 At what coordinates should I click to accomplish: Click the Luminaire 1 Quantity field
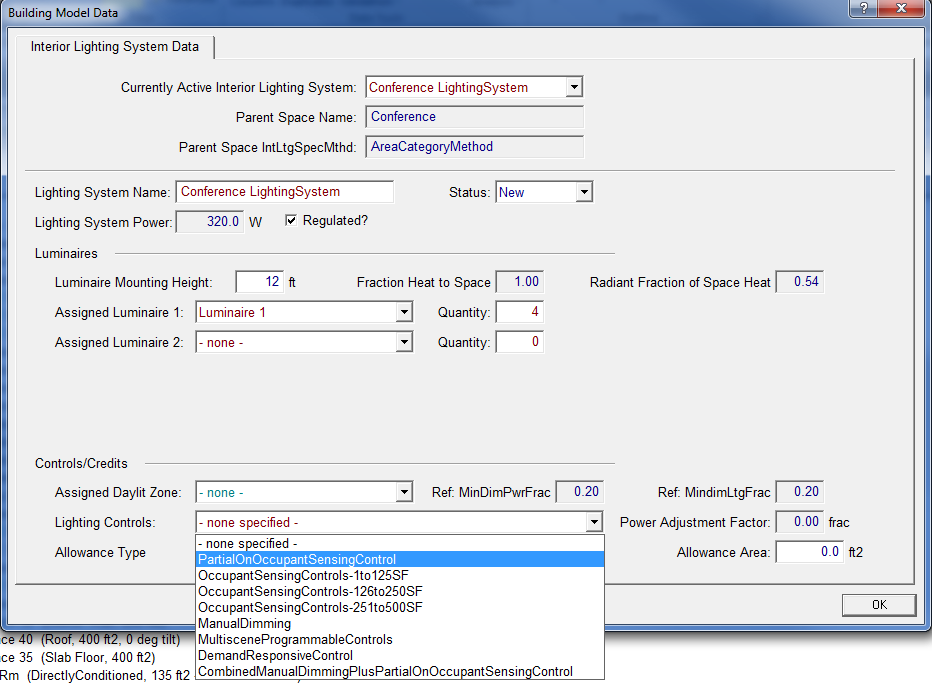(519, 313)
